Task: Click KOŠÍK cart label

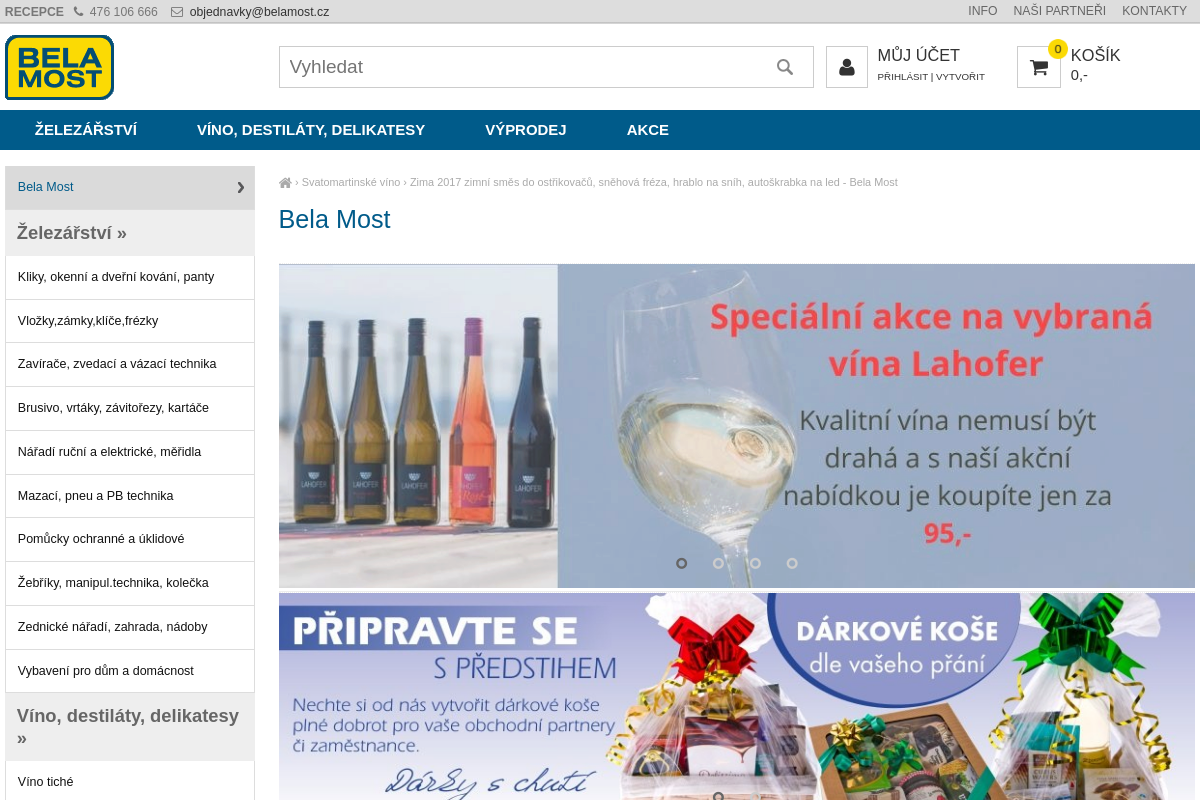Action: 1095,56
